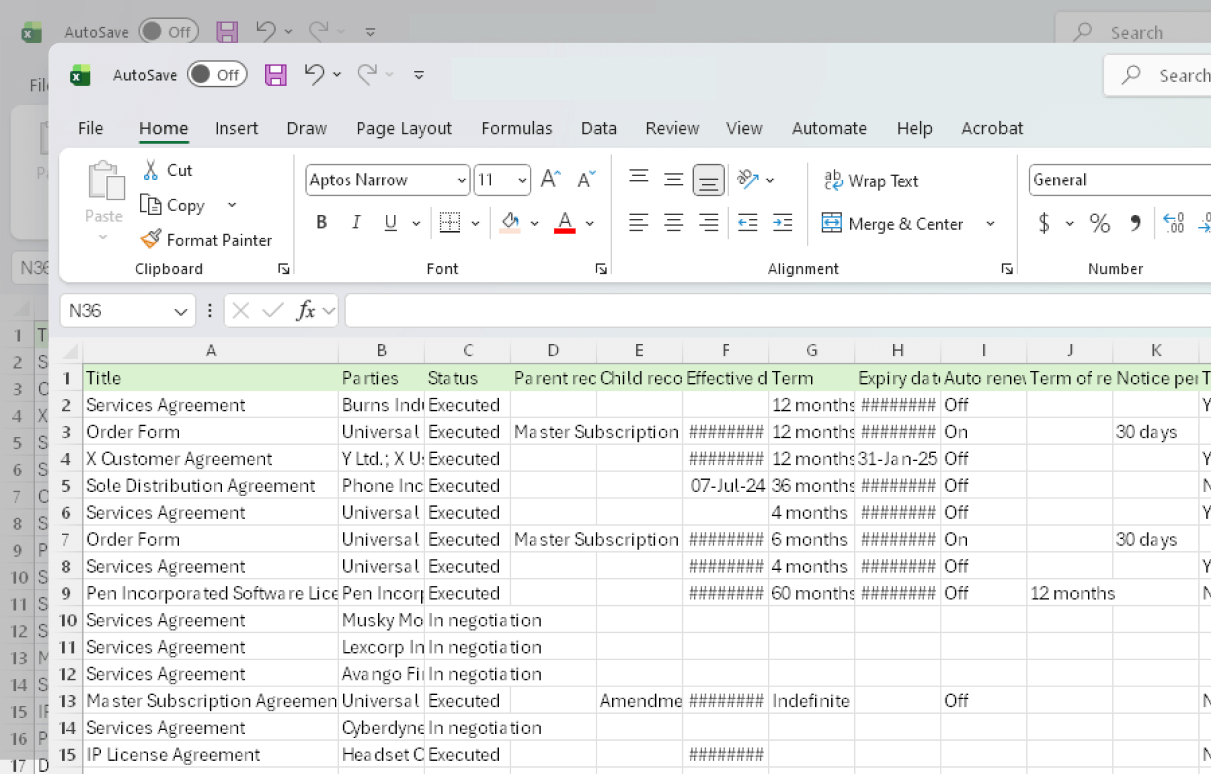1211x774 pixels.
Task: Switch to the Automate tab
Action: [829, 128]
